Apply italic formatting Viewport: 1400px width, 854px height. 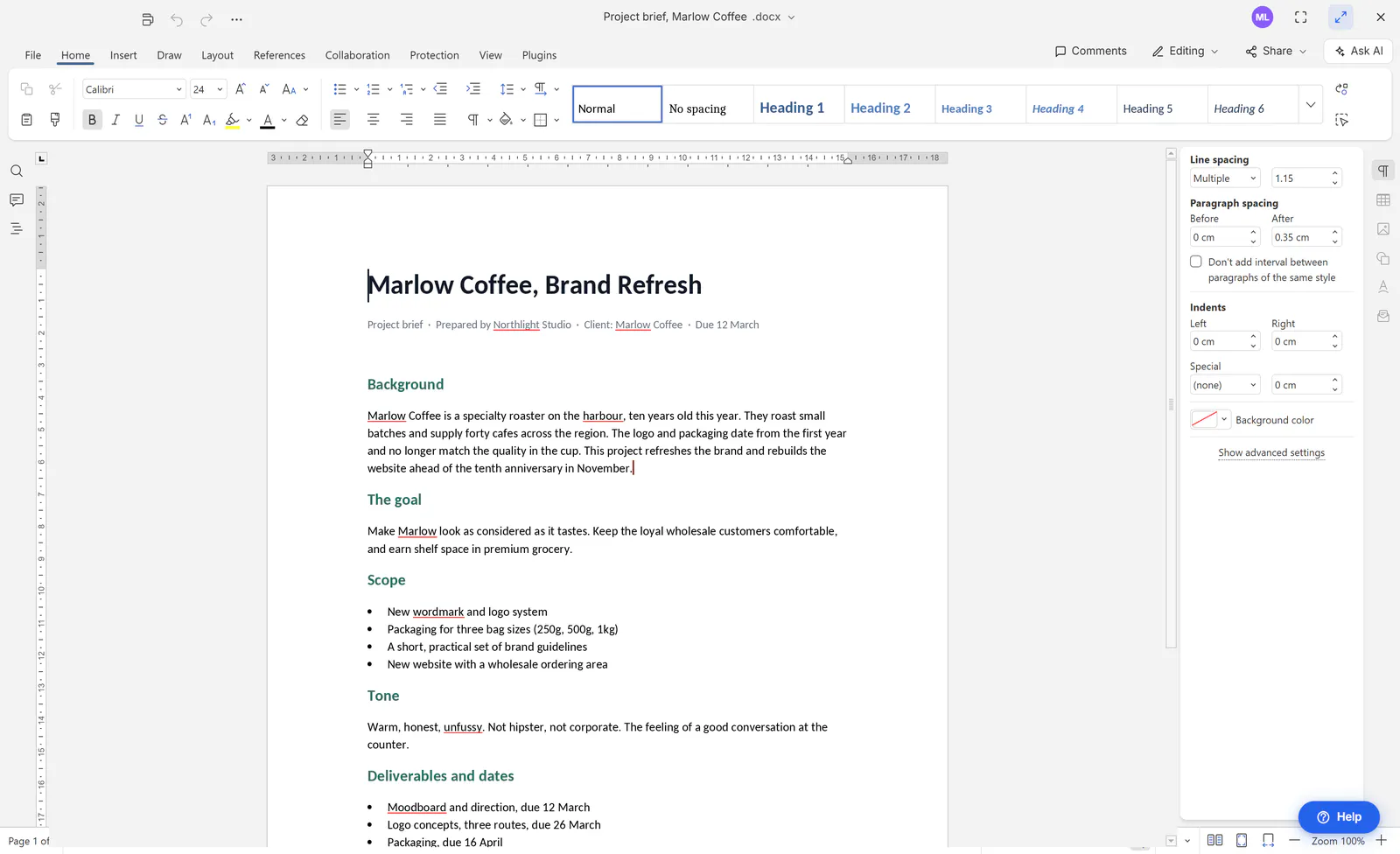tap(115, 120)
